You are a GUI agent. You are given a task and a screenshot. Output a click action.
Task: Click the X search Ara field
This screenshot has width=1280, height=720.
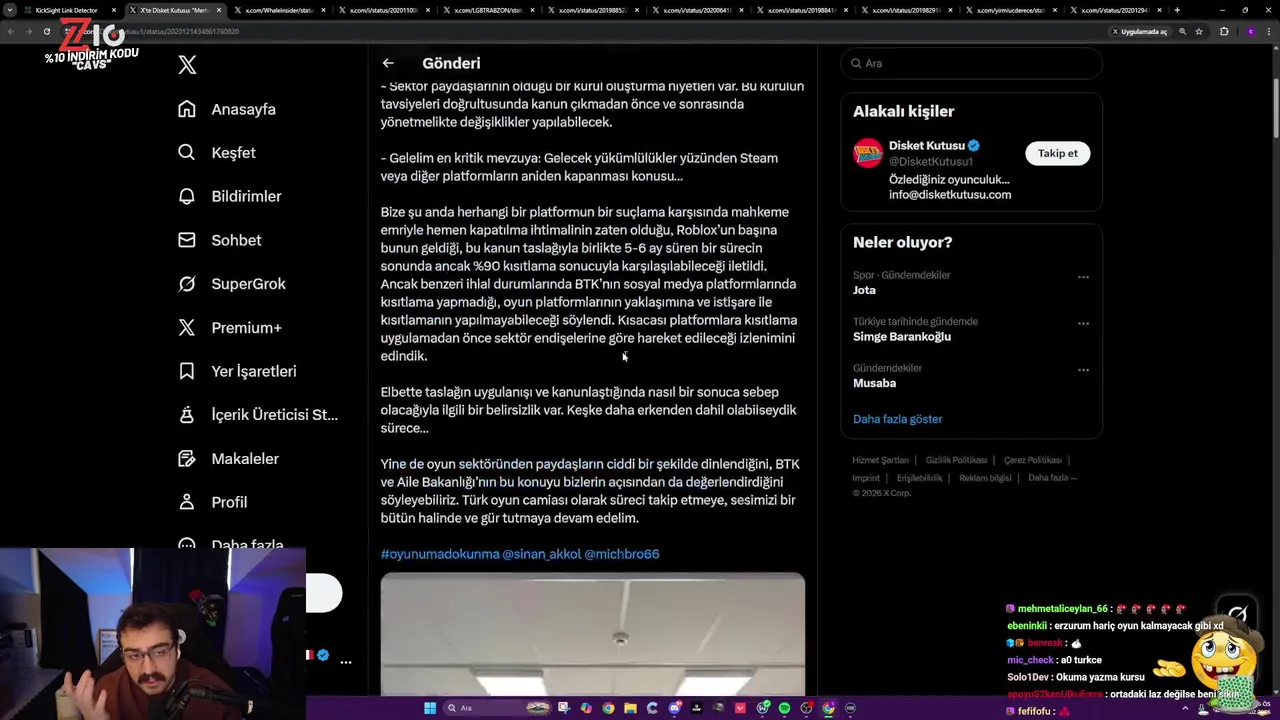(971, 63)
